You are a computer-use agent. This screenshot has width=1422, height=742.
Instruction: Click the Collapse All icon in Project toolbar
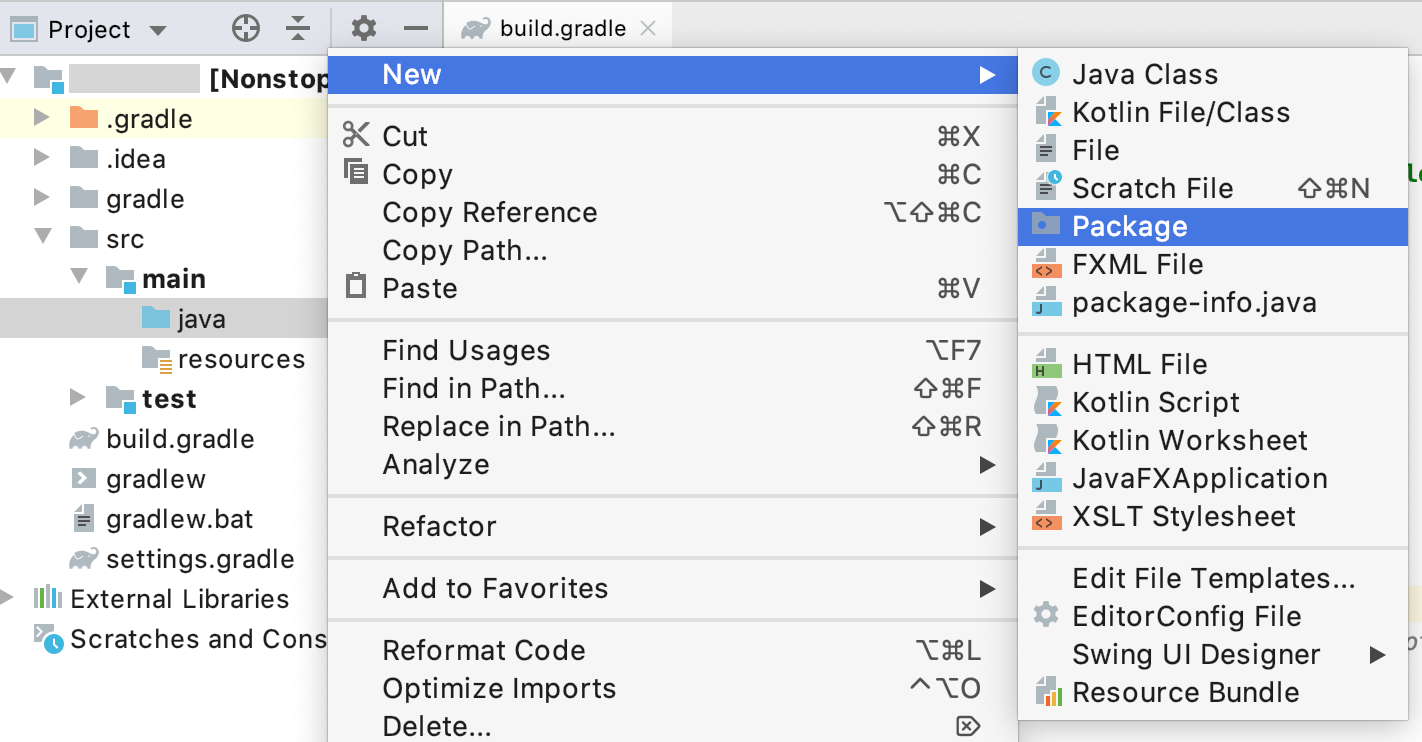pyautogui.click(x=298, y=29)
